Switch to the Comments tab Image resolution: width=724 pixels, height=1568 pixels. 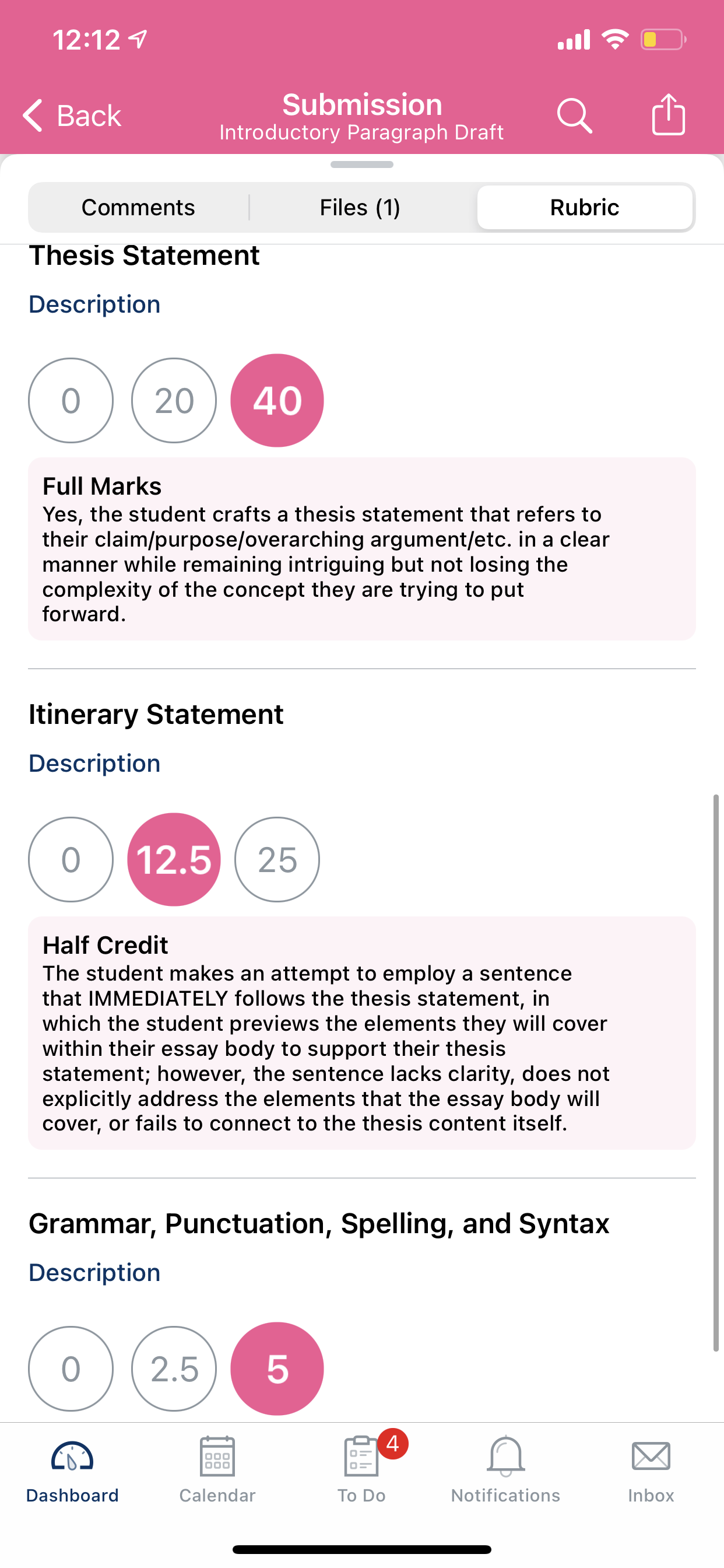pyautogui.click(x=138, y=208)
